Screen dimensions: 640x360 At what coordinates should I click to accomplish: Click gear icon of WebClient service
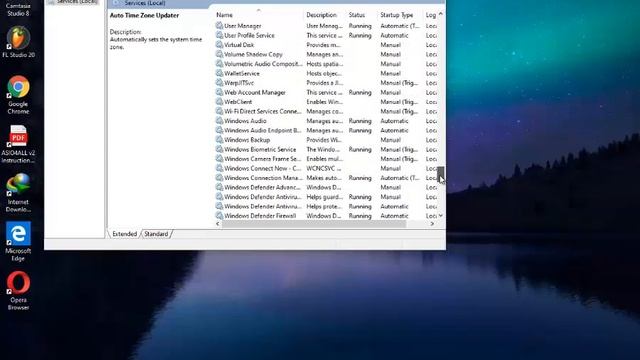(x=219, y=102)
